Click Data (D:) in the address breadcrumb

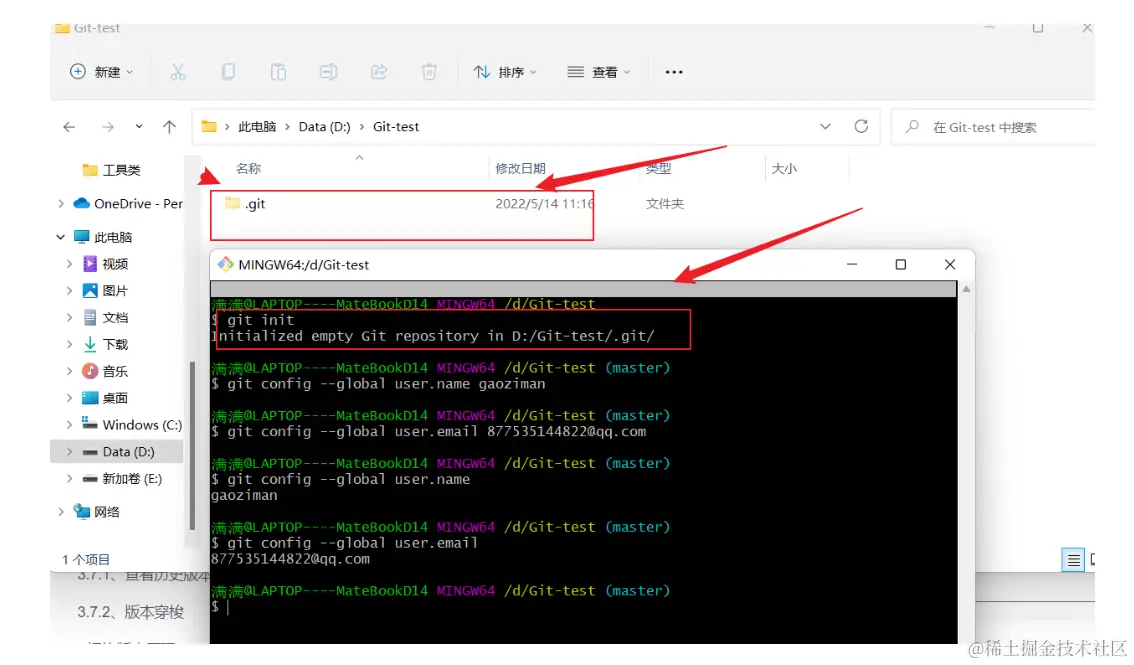tap(325, 126)
